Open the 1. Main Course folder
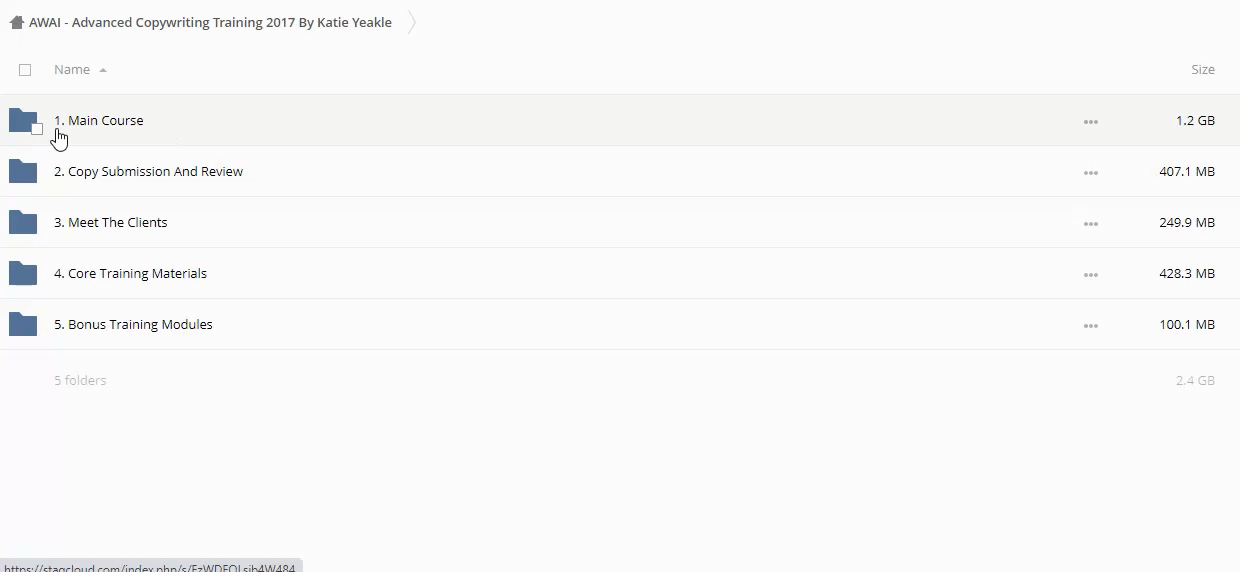This screenshot has width=1240, height=572. [x=105, y=120]
